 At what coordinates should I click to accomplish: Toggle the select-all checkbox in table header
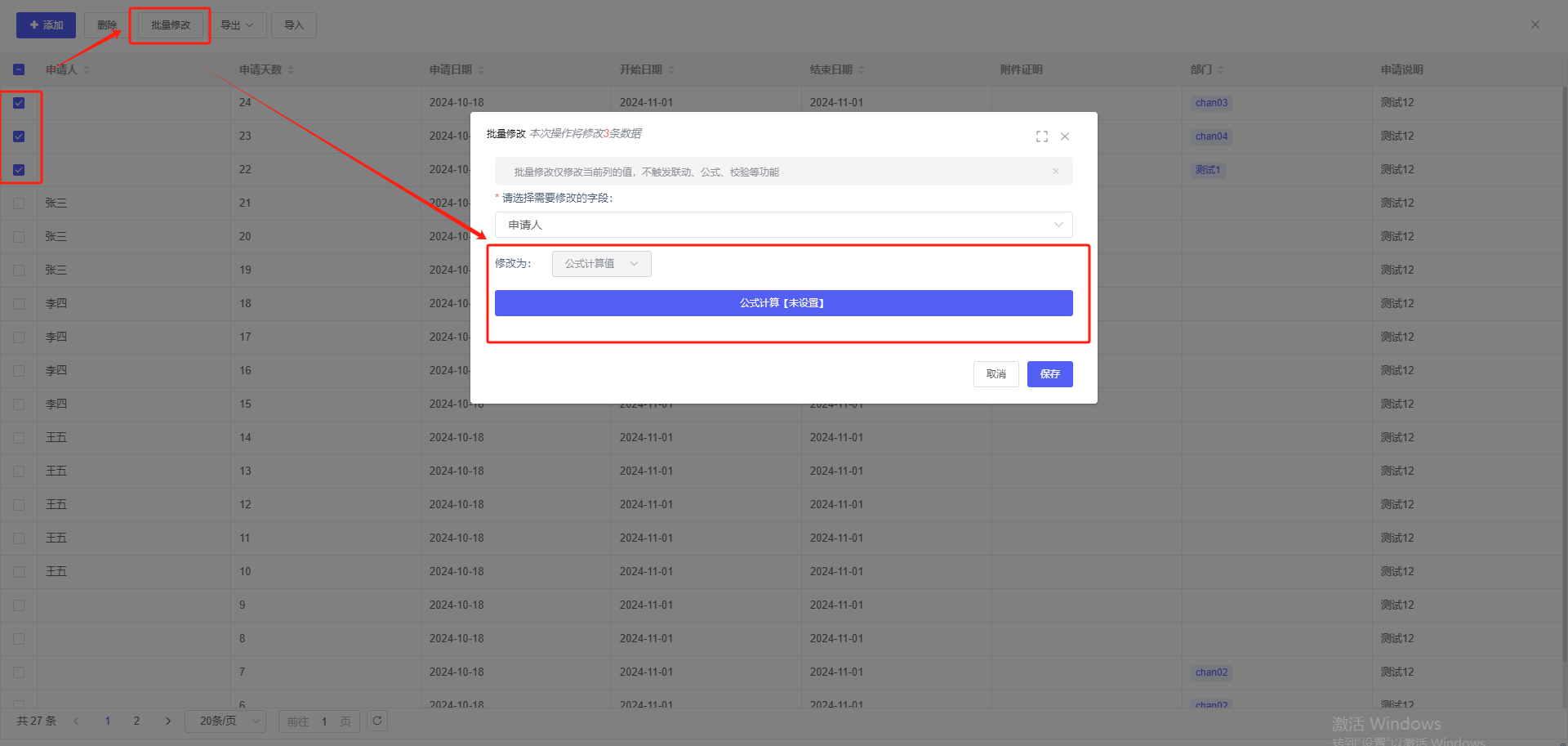click(x=19, y=70)
